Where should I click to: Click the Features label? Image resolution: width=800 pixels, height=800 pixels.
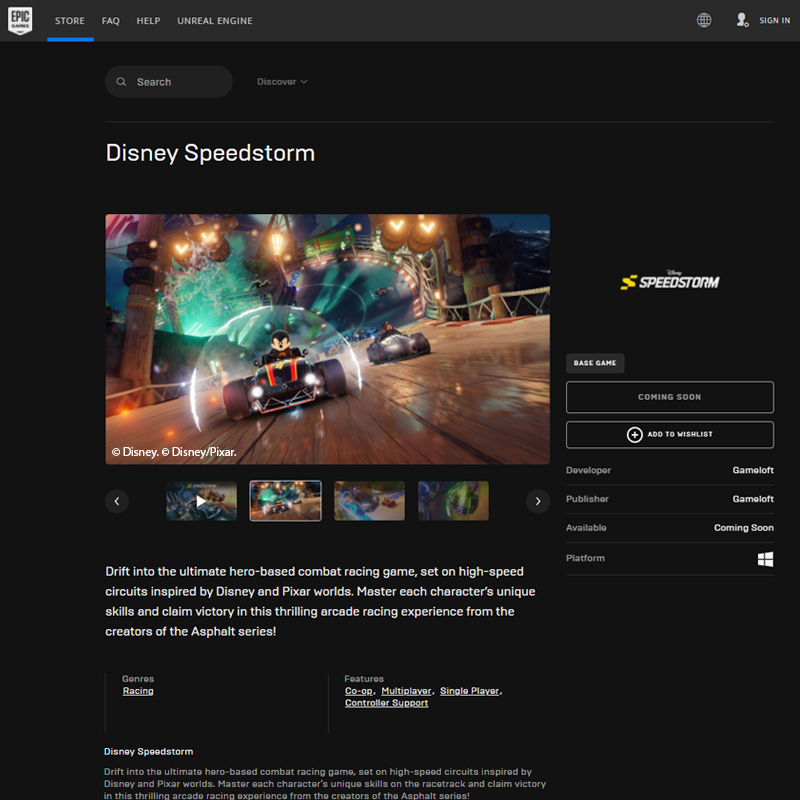(364, 679)
